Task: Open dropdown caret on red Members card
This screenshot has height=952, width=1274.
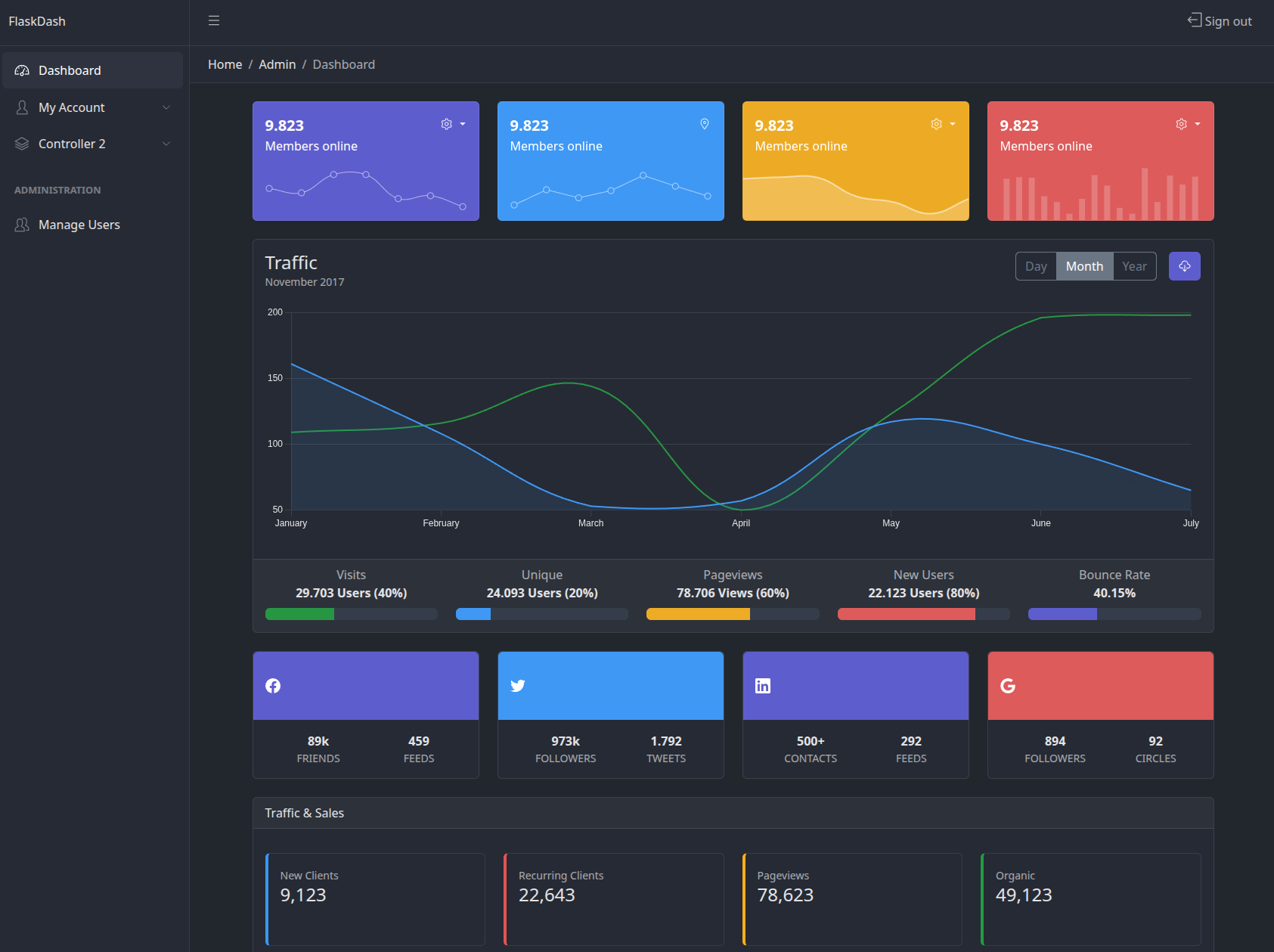Action: click(x=1198, y=124)
